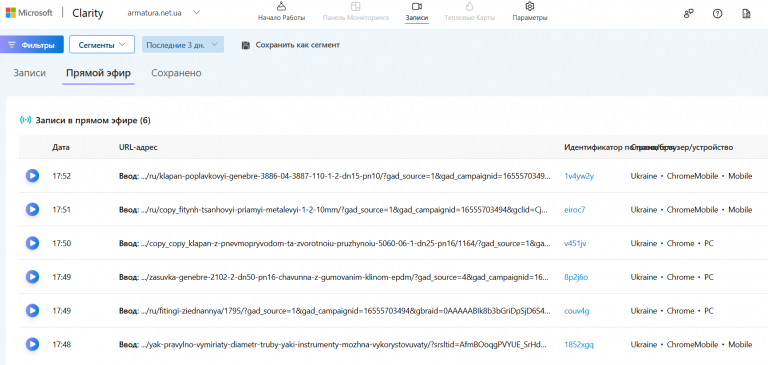Click the Microsoft logo
This screenshot has height=365, width=768.
pos(29,13)
